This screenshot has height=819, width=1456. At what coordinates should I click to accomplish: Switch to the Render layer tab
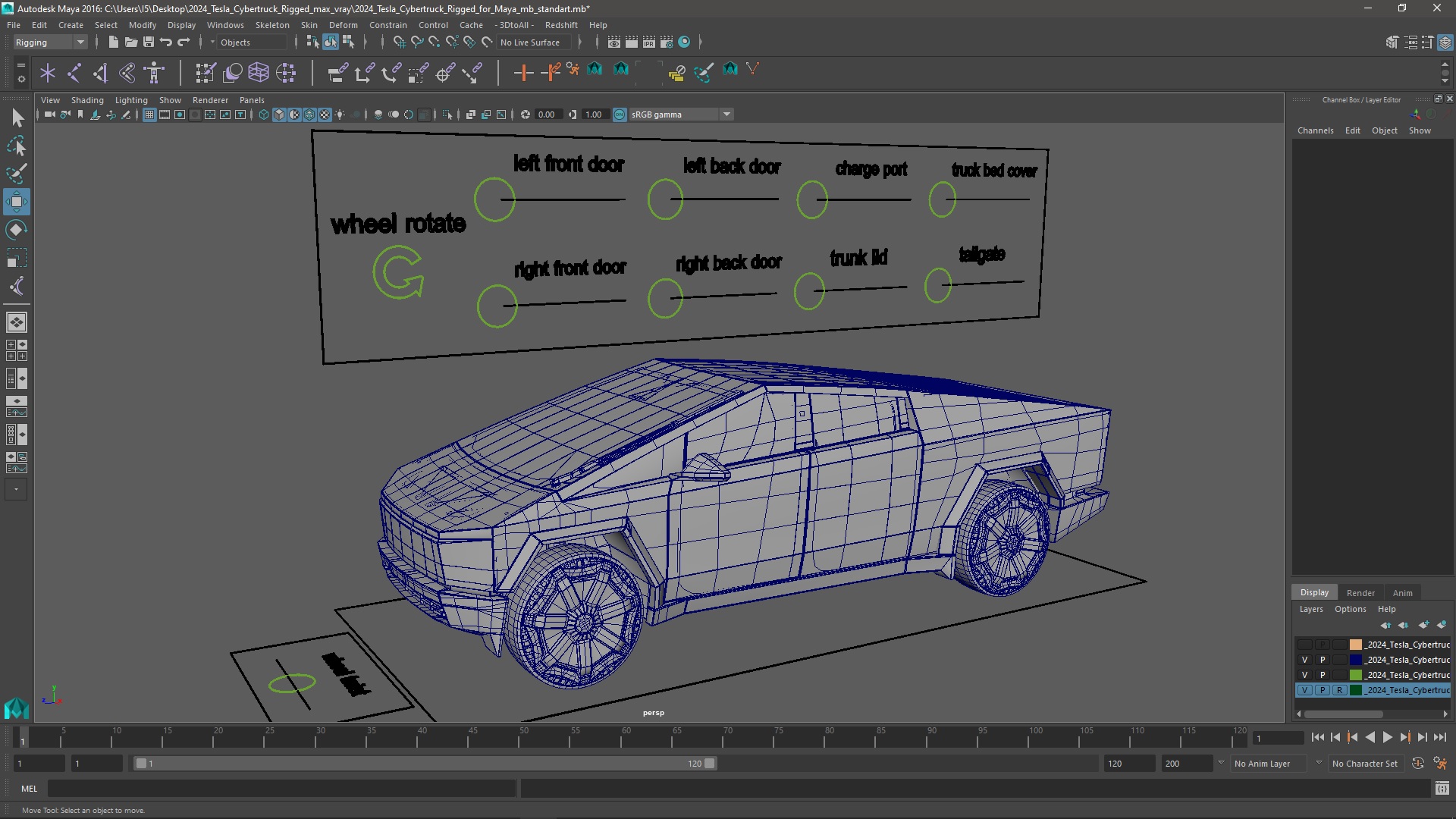[x=1360, y=593]
